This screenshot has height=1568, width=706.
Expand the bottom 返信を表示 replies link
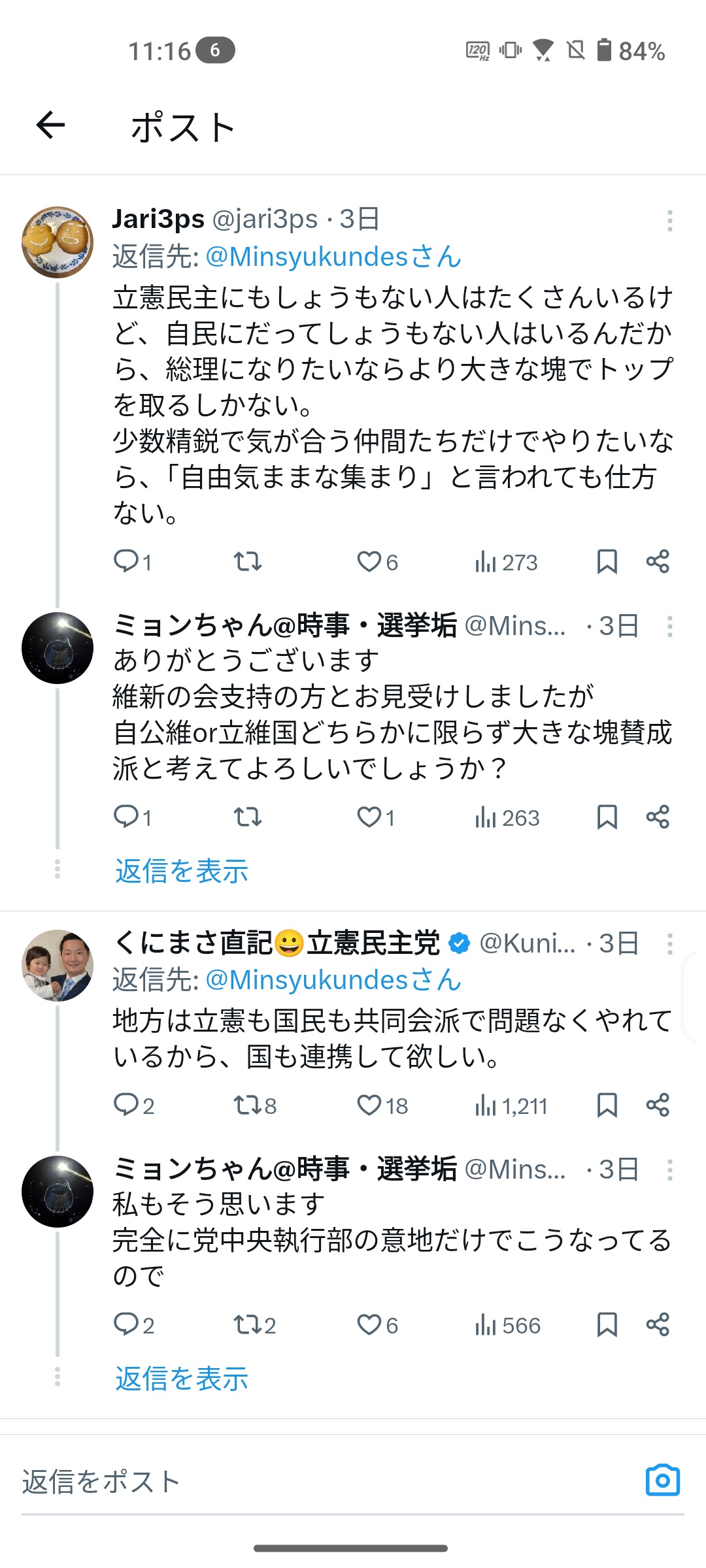[182, 1379]
